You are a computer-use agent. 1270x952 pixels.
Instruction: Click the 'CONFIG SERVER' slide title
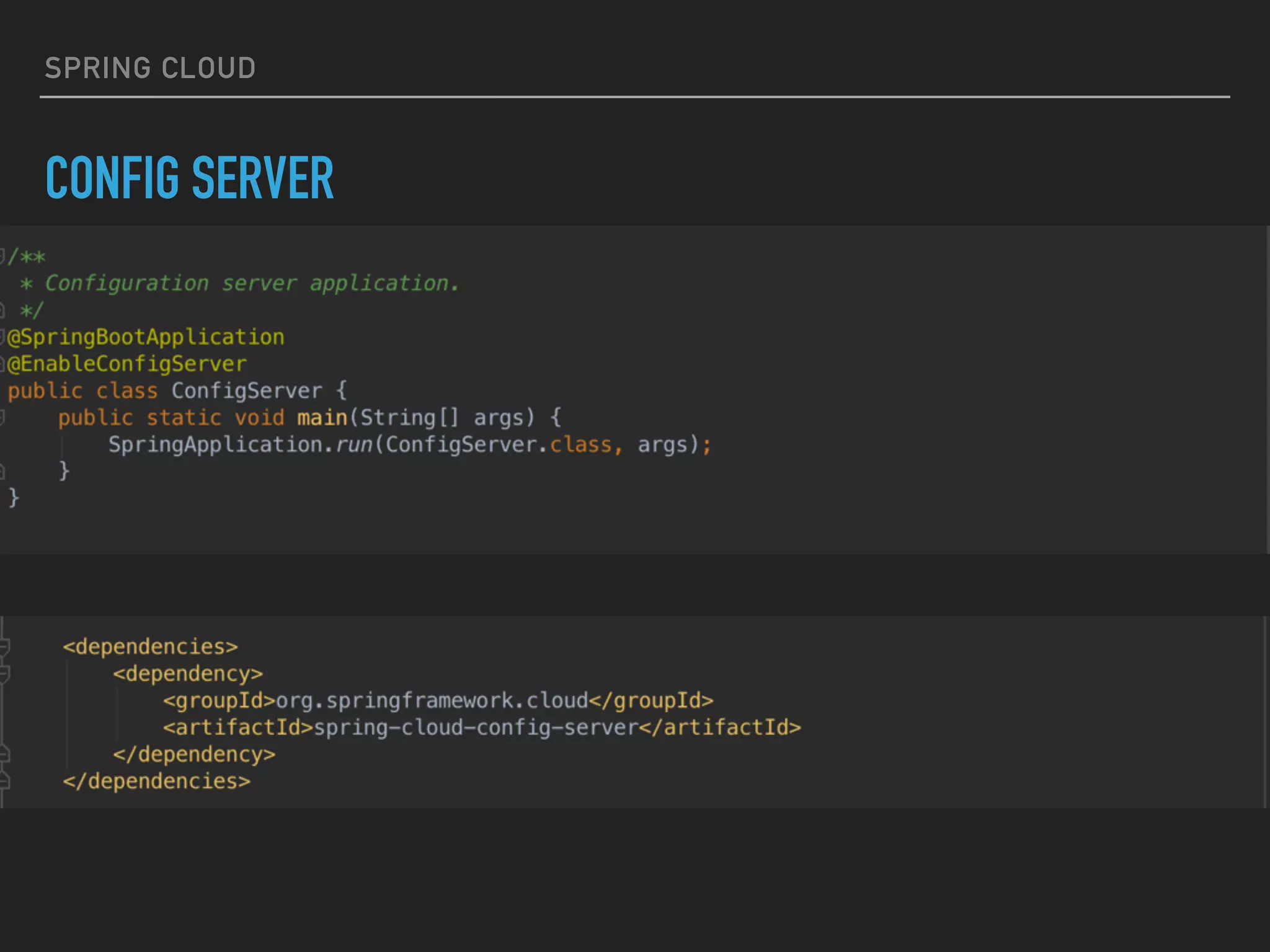click(190, 178)
